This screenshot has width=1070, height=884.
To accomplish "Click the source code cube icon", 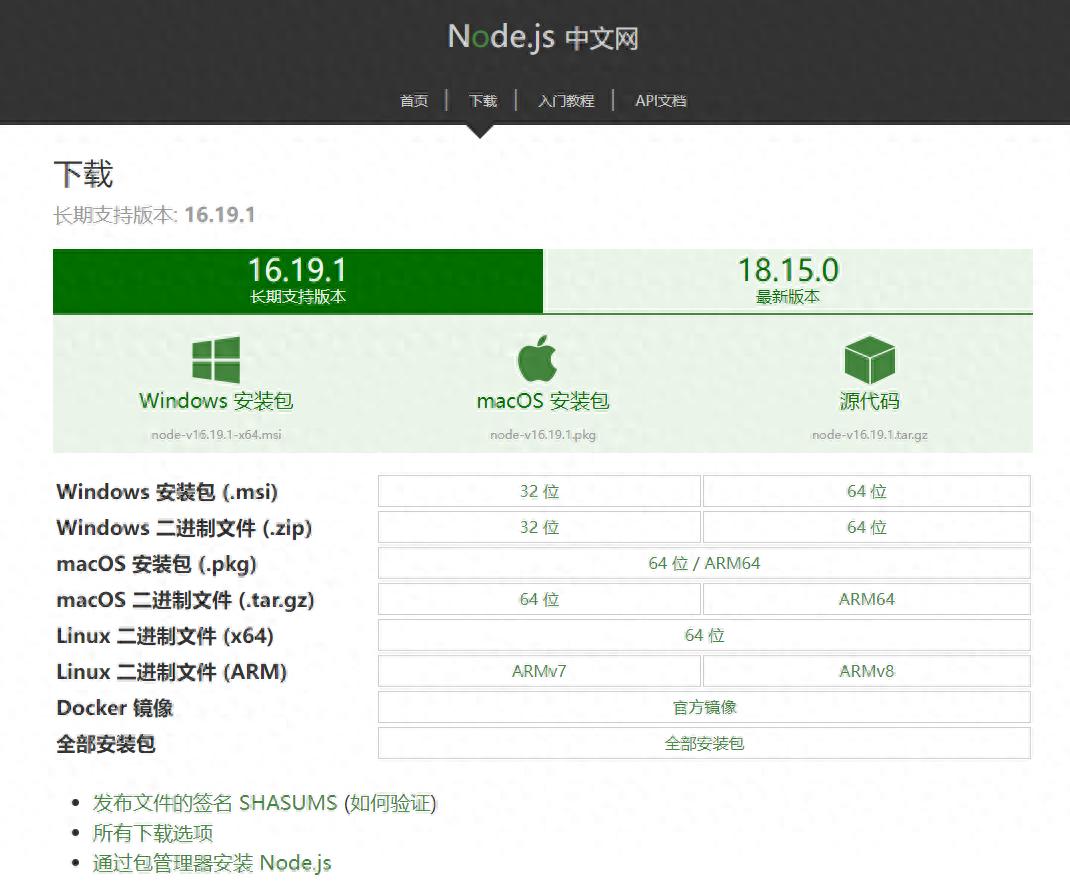I will [x=869, y=360].
